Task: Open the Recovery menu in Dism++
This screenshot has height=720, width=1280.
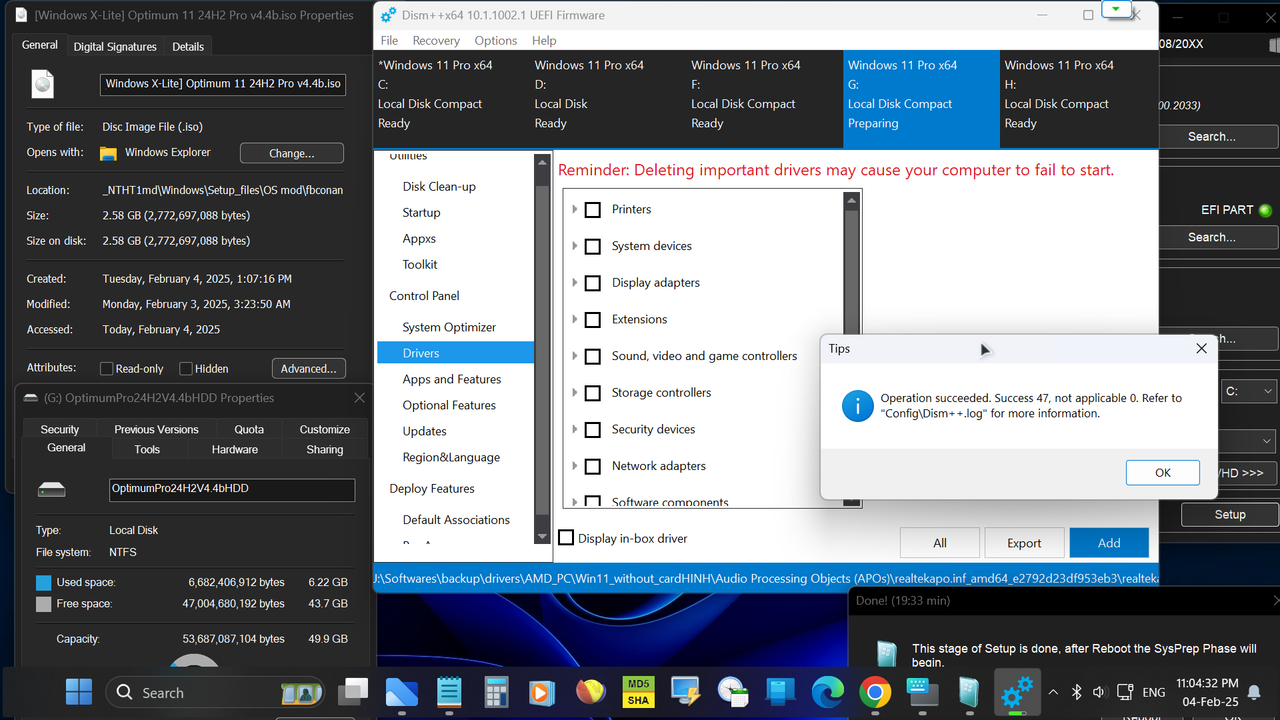Action: (436, 40)
